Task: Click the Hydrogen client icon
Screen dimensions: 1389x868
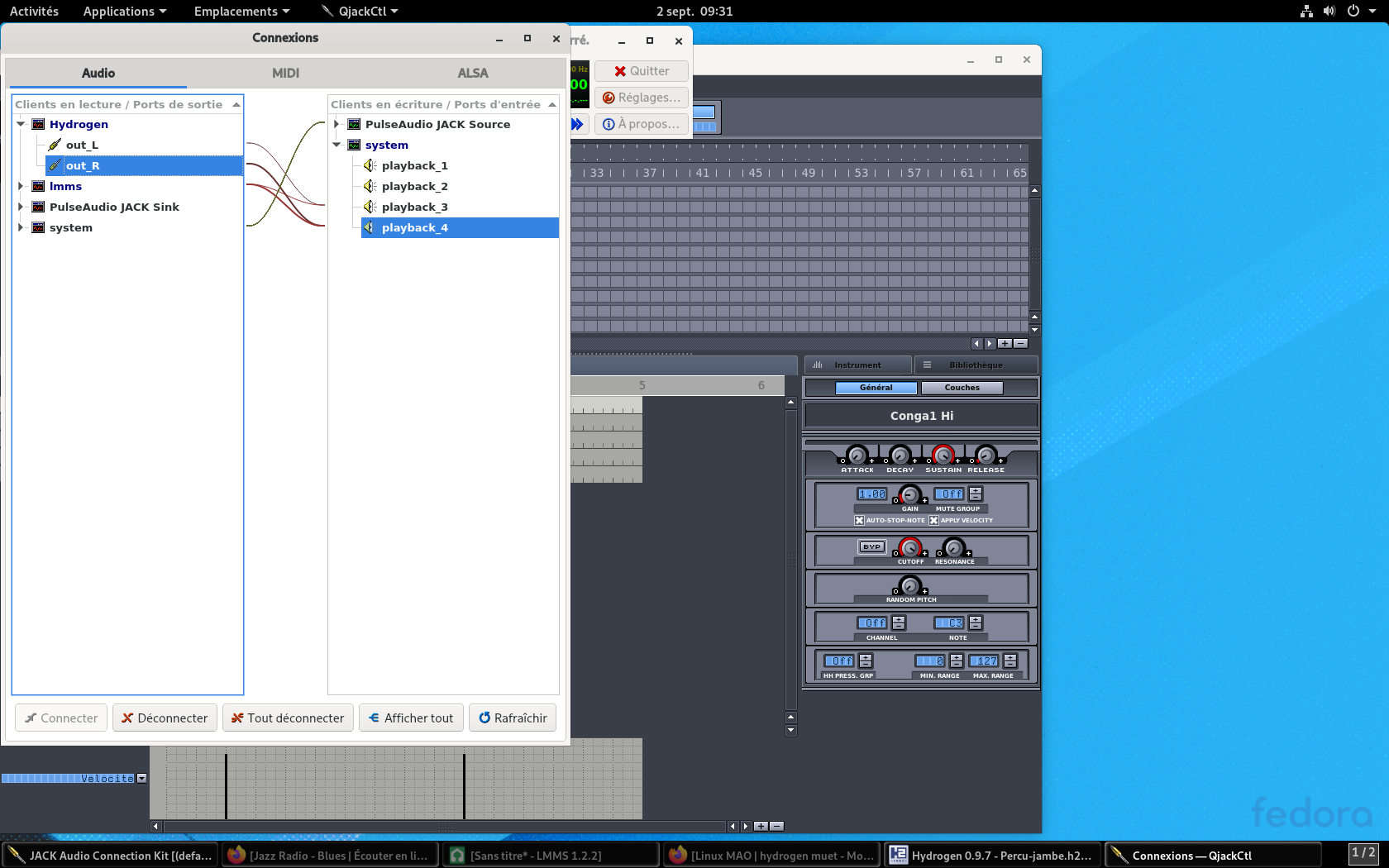Action: [x=38, y=124]
